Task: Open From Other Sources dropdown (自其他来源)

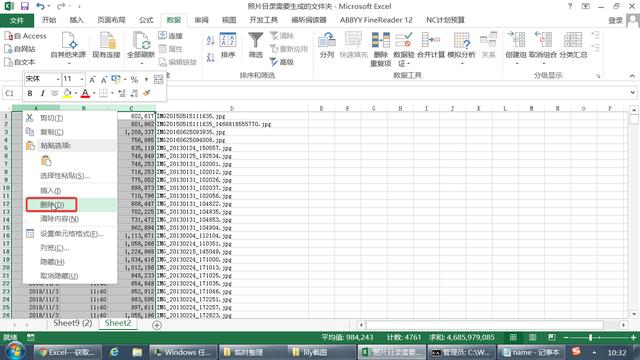Action: [x=69, y=48]
